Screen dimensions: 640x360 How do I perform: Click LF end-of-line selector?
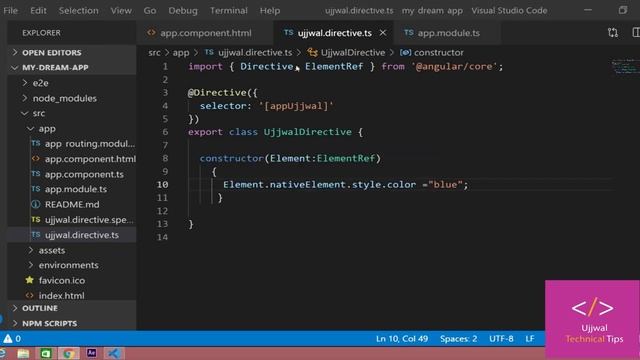[530, 339]
